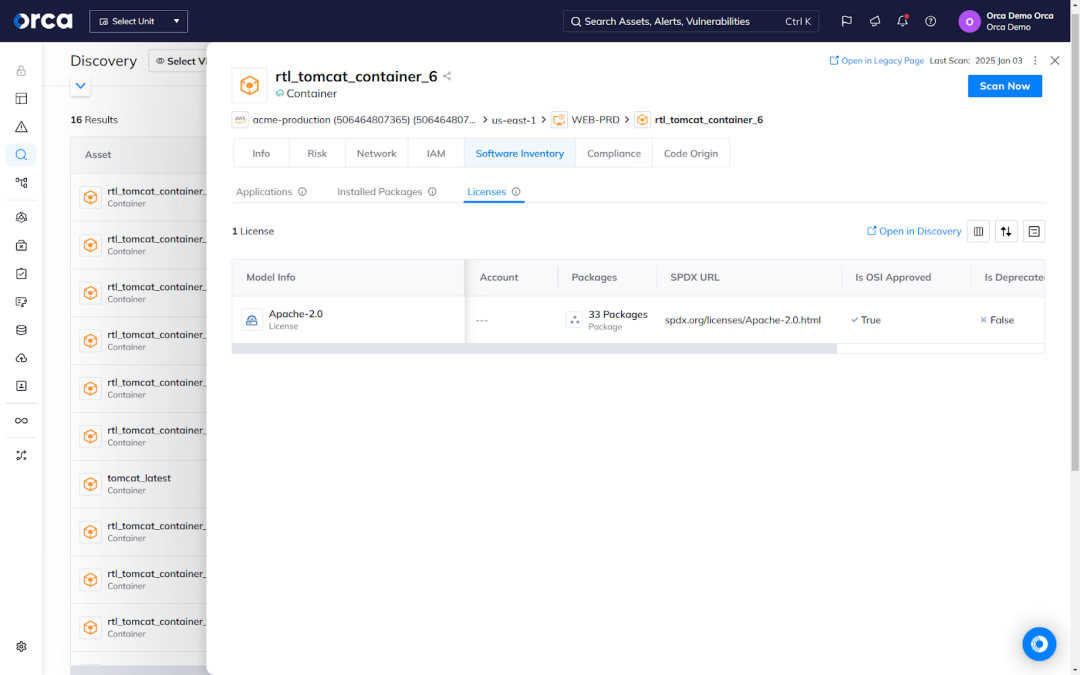Open the graph nodes icon in sidebar
The width and height of the screenshot is (1080, 675).
(x=21, y=183)
